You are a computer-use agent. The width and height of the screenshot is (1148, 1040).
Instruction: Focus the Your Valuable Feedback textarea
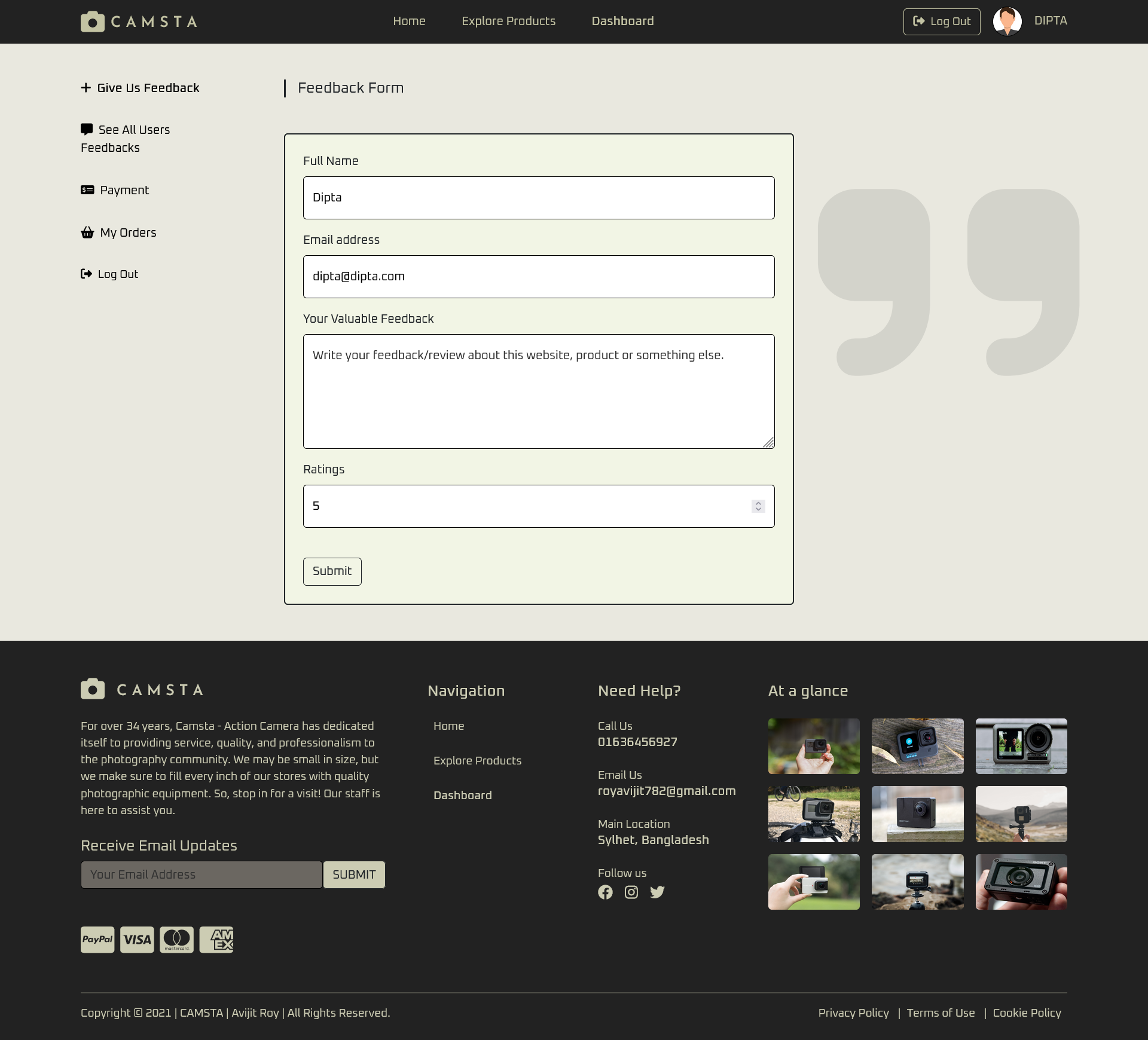pyautogui.click(x=538, y=391)
